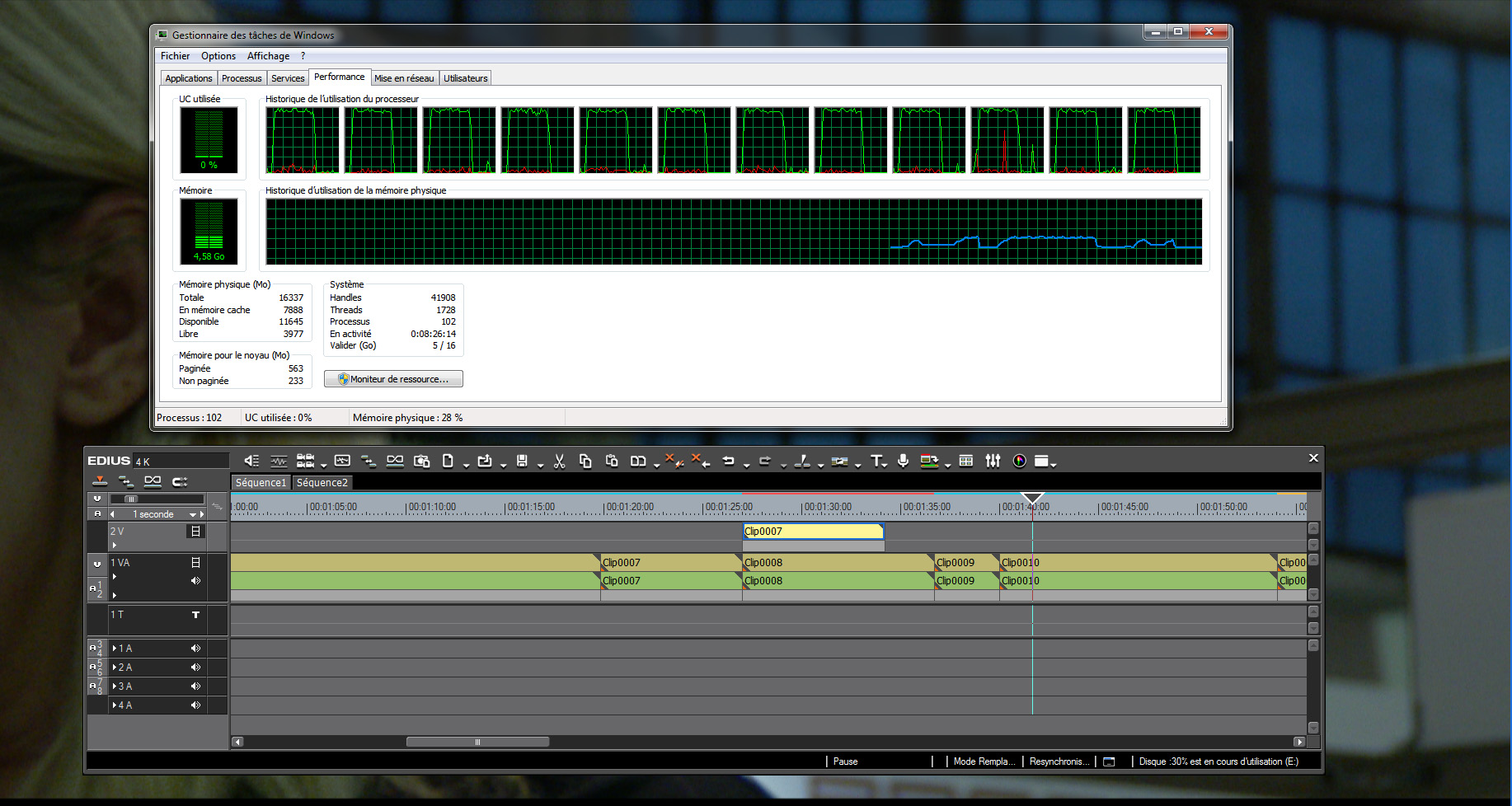Click the undo arrow icon
The image size is (1512, 806).
728,462
